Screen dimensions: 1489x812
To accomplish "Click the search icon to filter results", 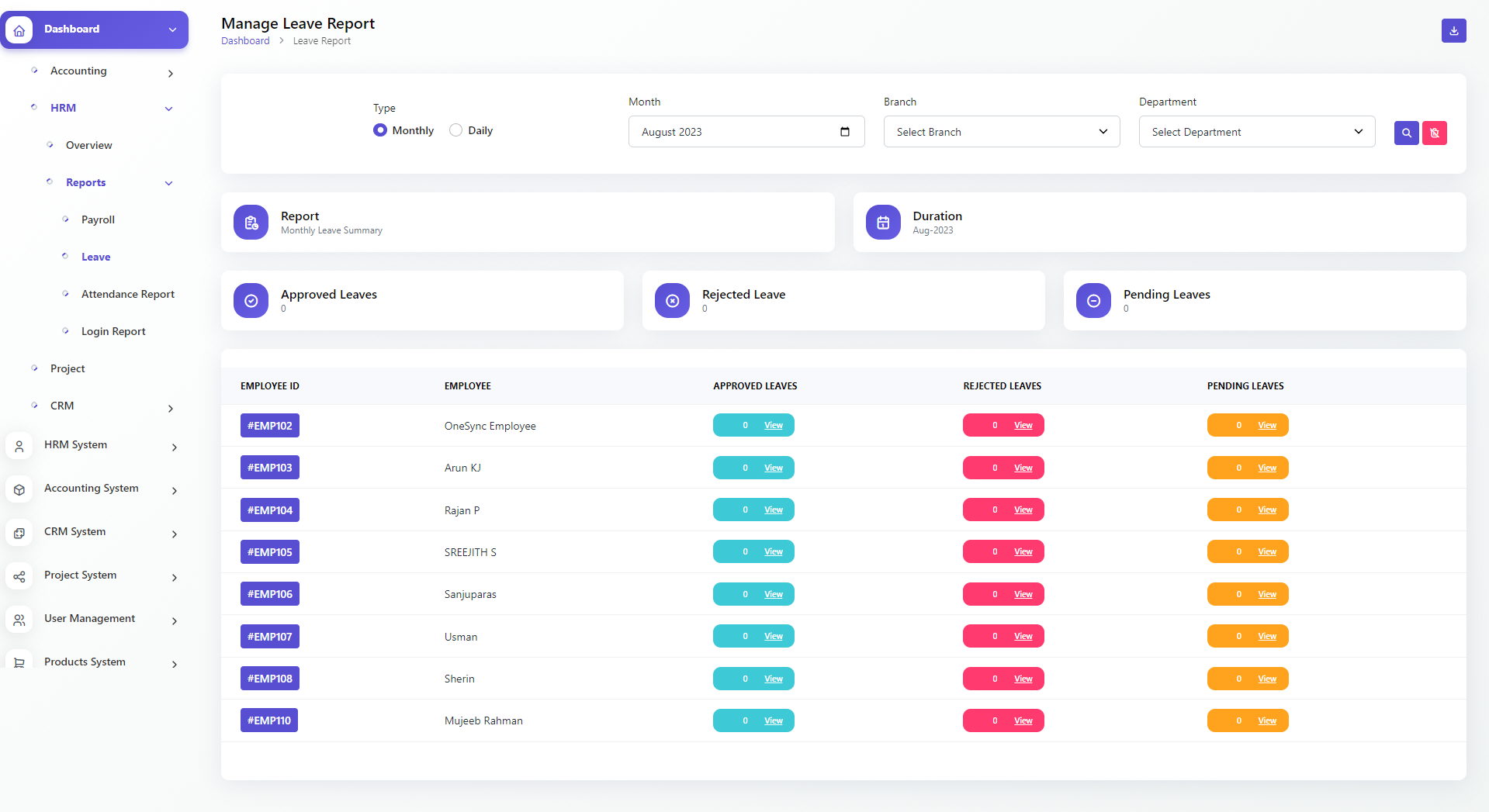I will click(x=1406, y=133).
